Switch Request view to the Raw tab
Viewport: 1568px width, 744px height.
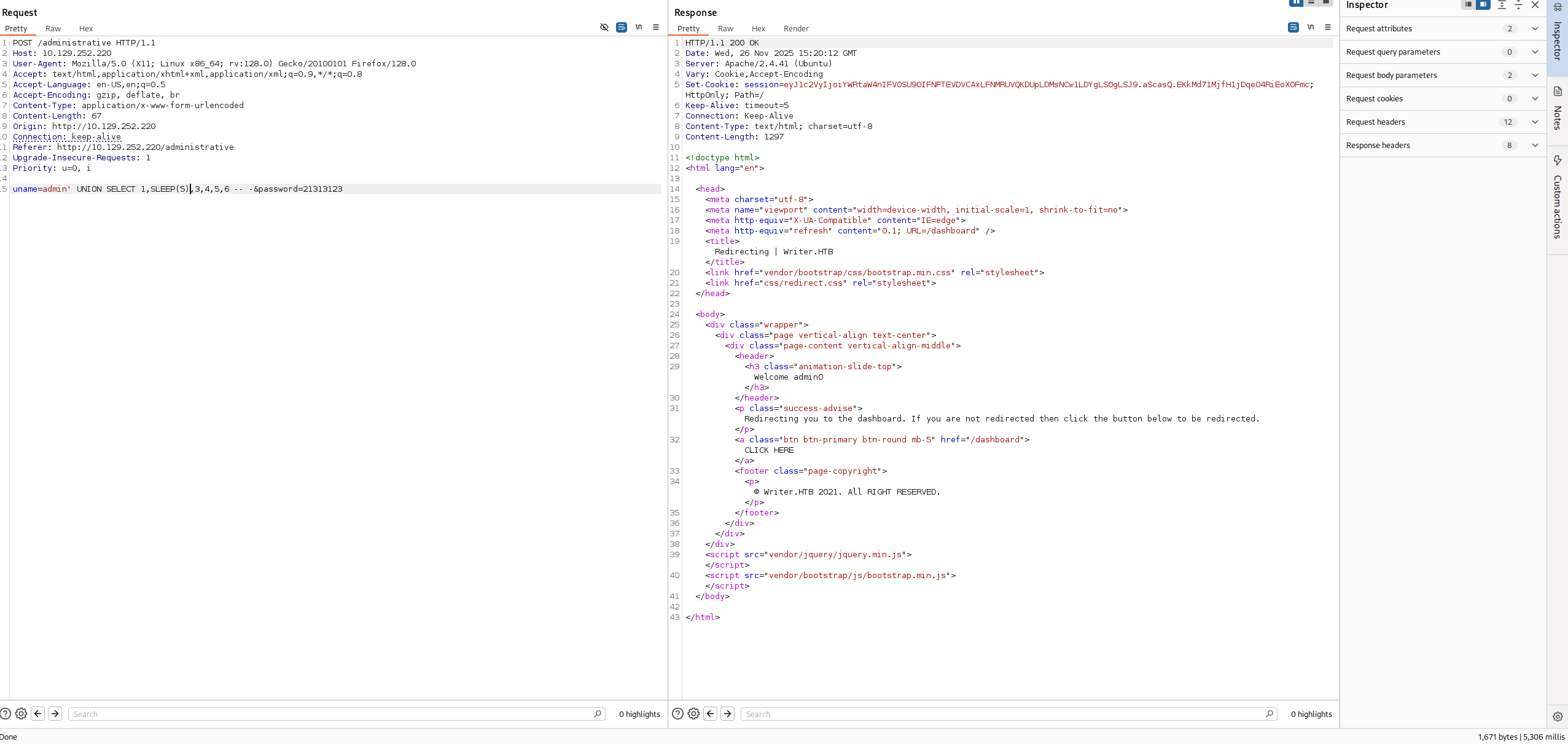(x=53, y=28)
